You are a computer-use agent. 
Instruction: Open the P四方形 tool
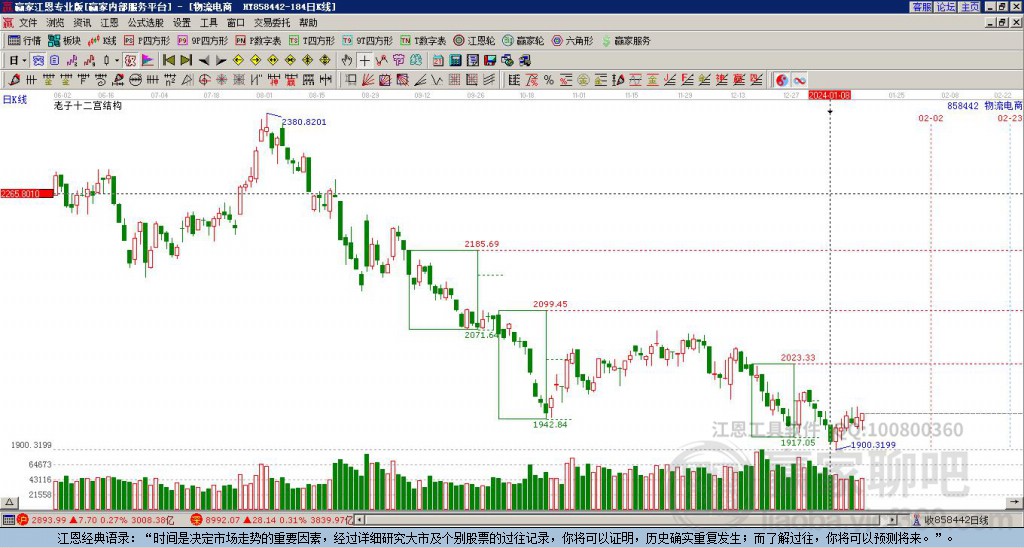(146, 40)
